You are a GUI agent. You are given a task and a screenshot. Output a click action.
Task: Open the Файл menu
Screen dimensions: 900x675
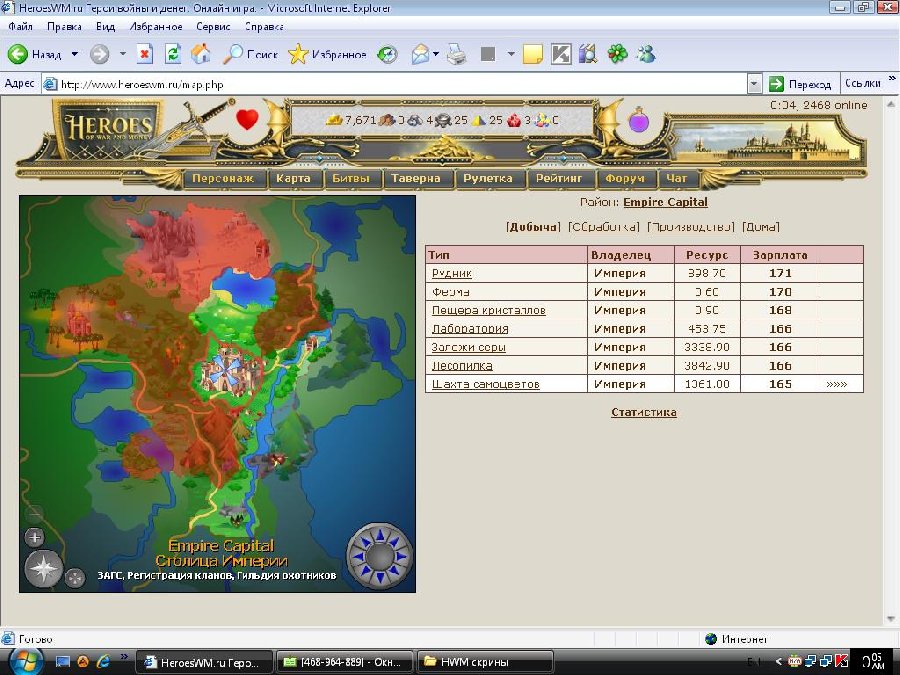[x=20, y=26]
